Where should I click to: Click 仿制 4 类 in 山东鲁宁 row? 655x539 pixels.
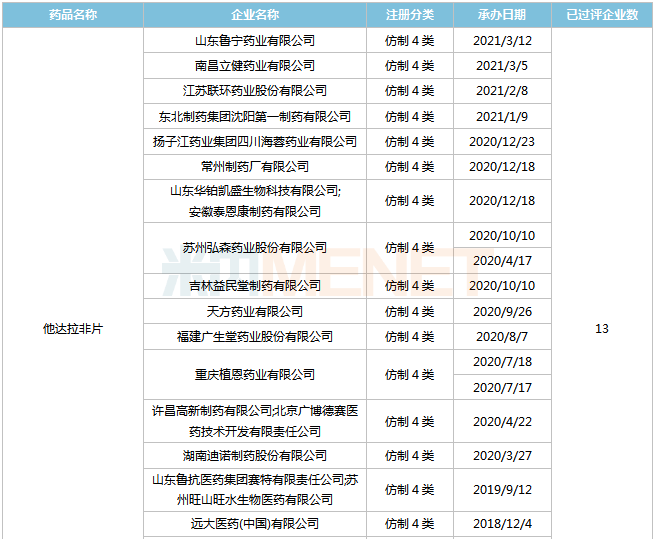tap(410, 41)
